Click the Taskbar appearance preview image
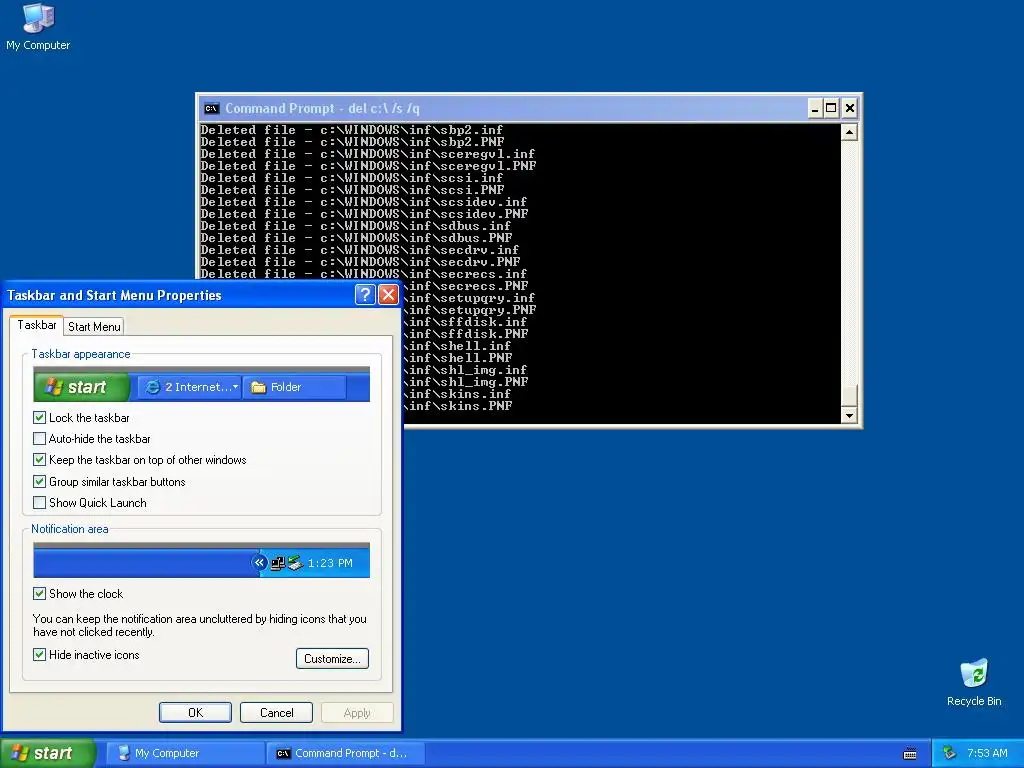This screenshot has width=1024, height=768. click(201, 384)
